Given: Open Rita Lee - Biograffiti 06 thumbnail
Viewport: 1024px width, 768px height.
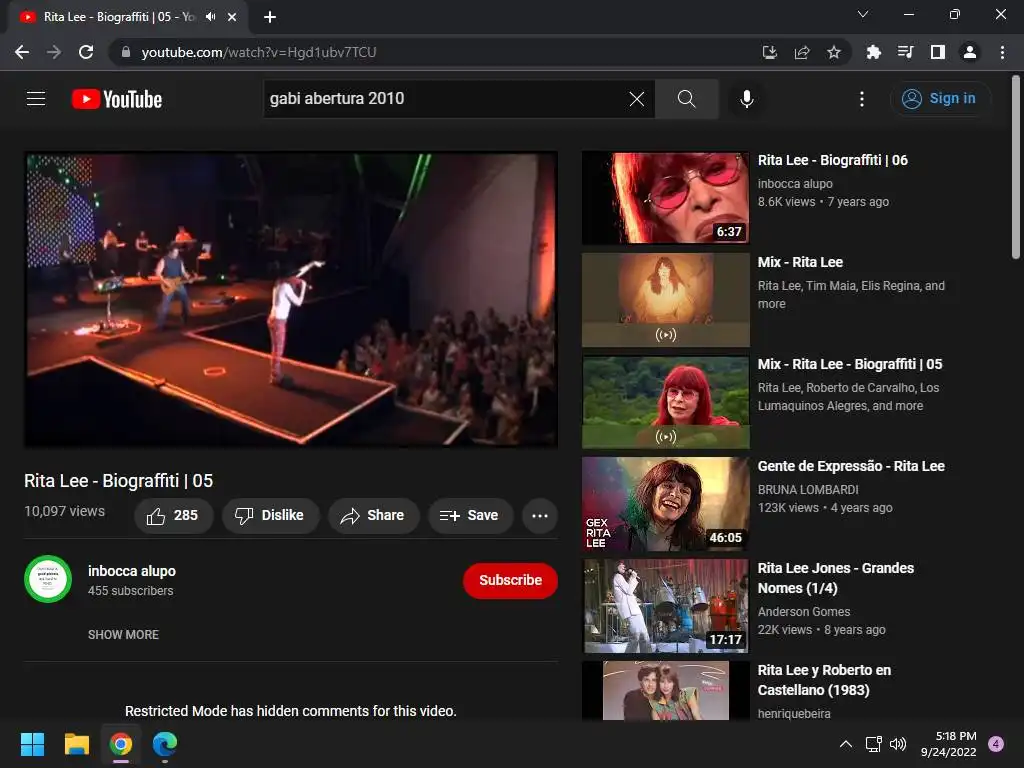Looking at the screenshot, I should [x=665, y=198].
